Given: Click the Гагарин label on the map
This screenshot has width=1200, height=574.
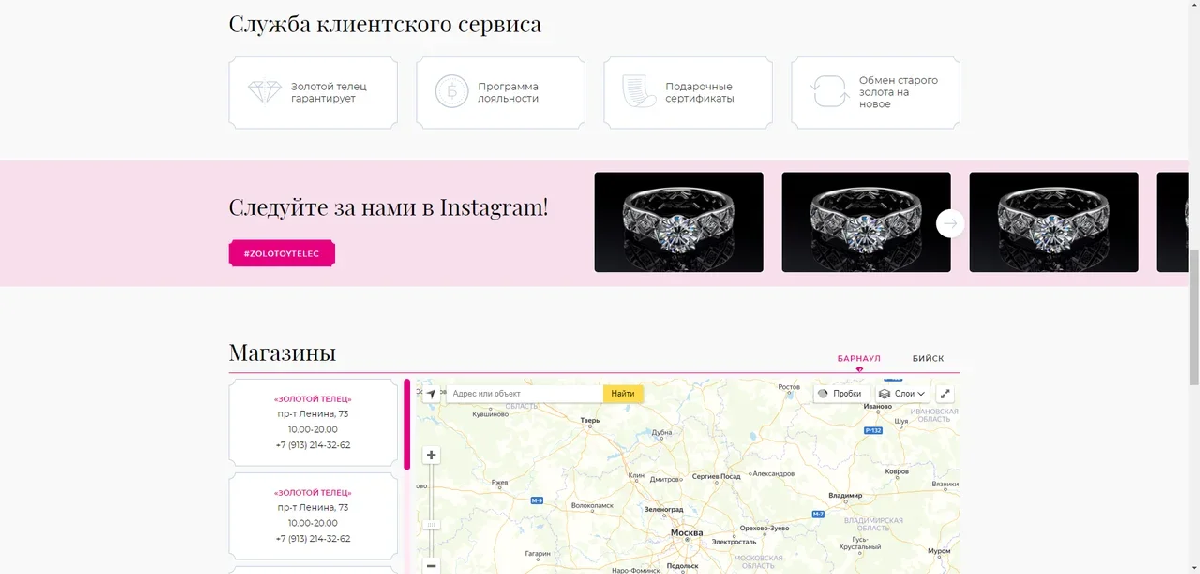Looking at the screenshot, I should click(539, 552).
